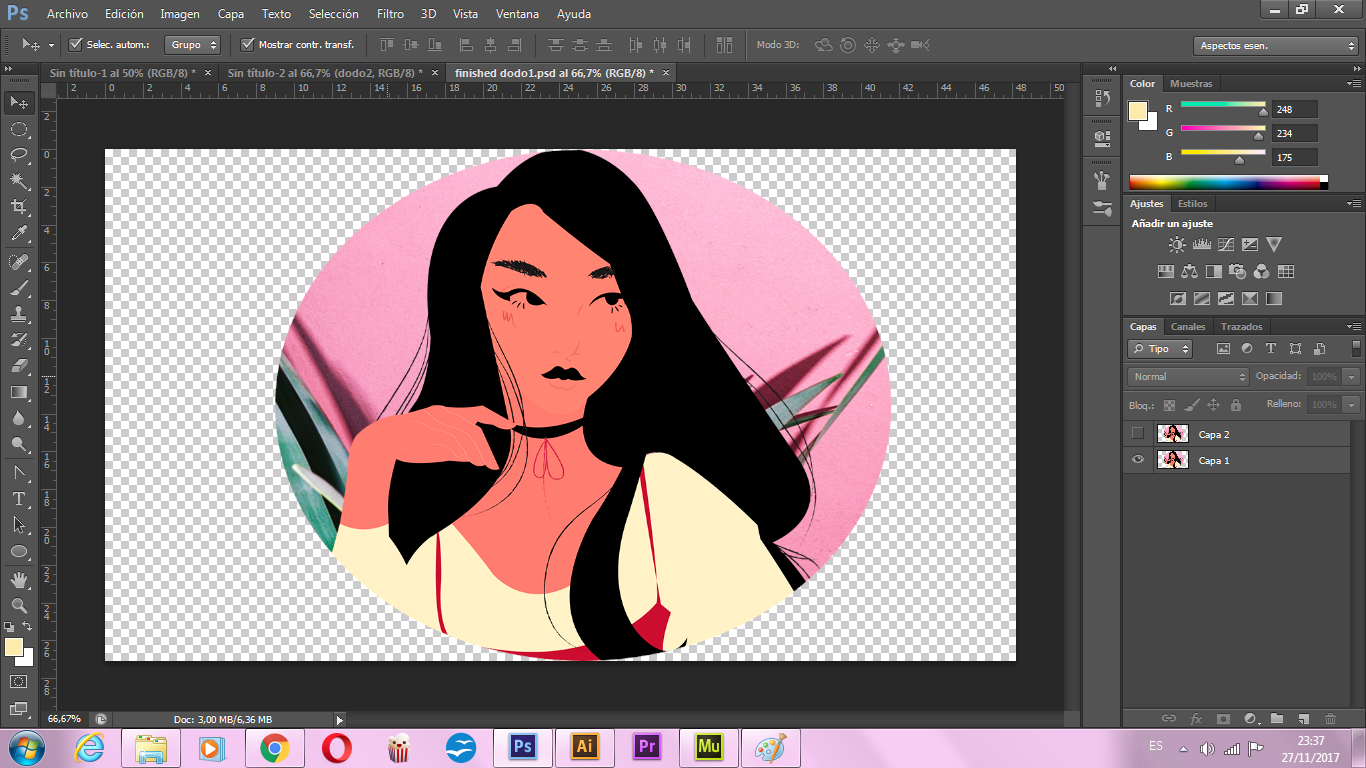Select the Blur tool
Screen dimensions: 1366x768
(x=19, y=418)
